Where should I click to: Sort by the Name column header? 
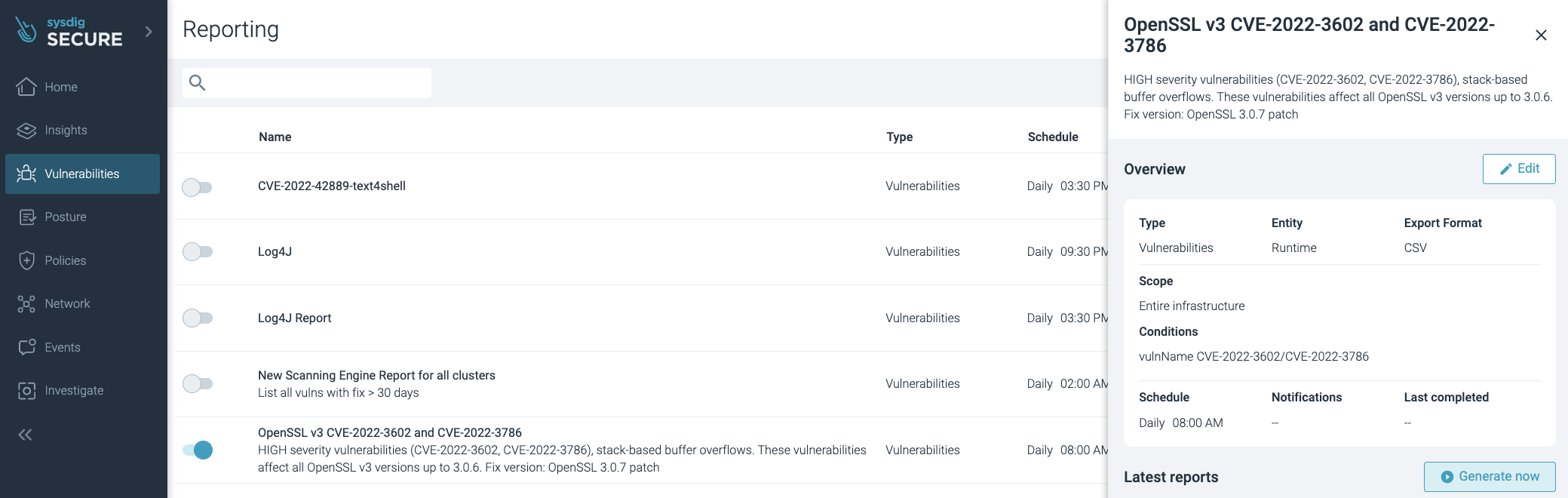pos(275,137)
